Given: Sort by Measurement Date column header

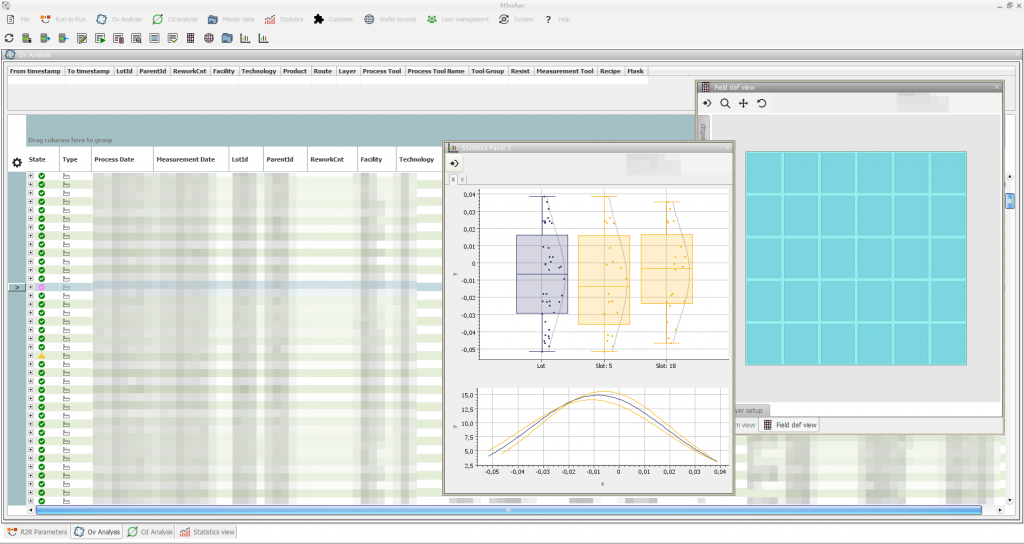Looking at the screenshot, I should 191,159.
